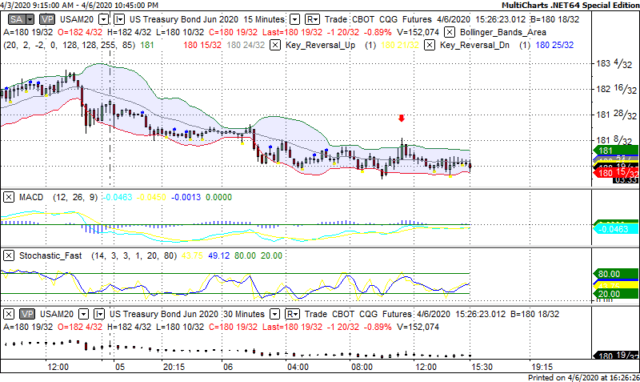The width and height of the screenshot is (640, 382).
Task: Click the USAM20 symbol name in the top chart
Action: pos(77,19)
